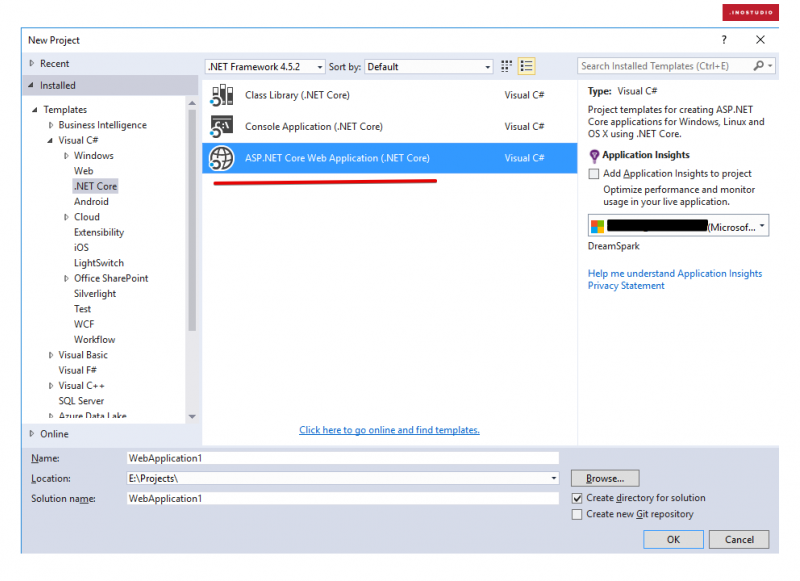Click the OK button
This screenshot has height=581, width=800.
(673, 540)
